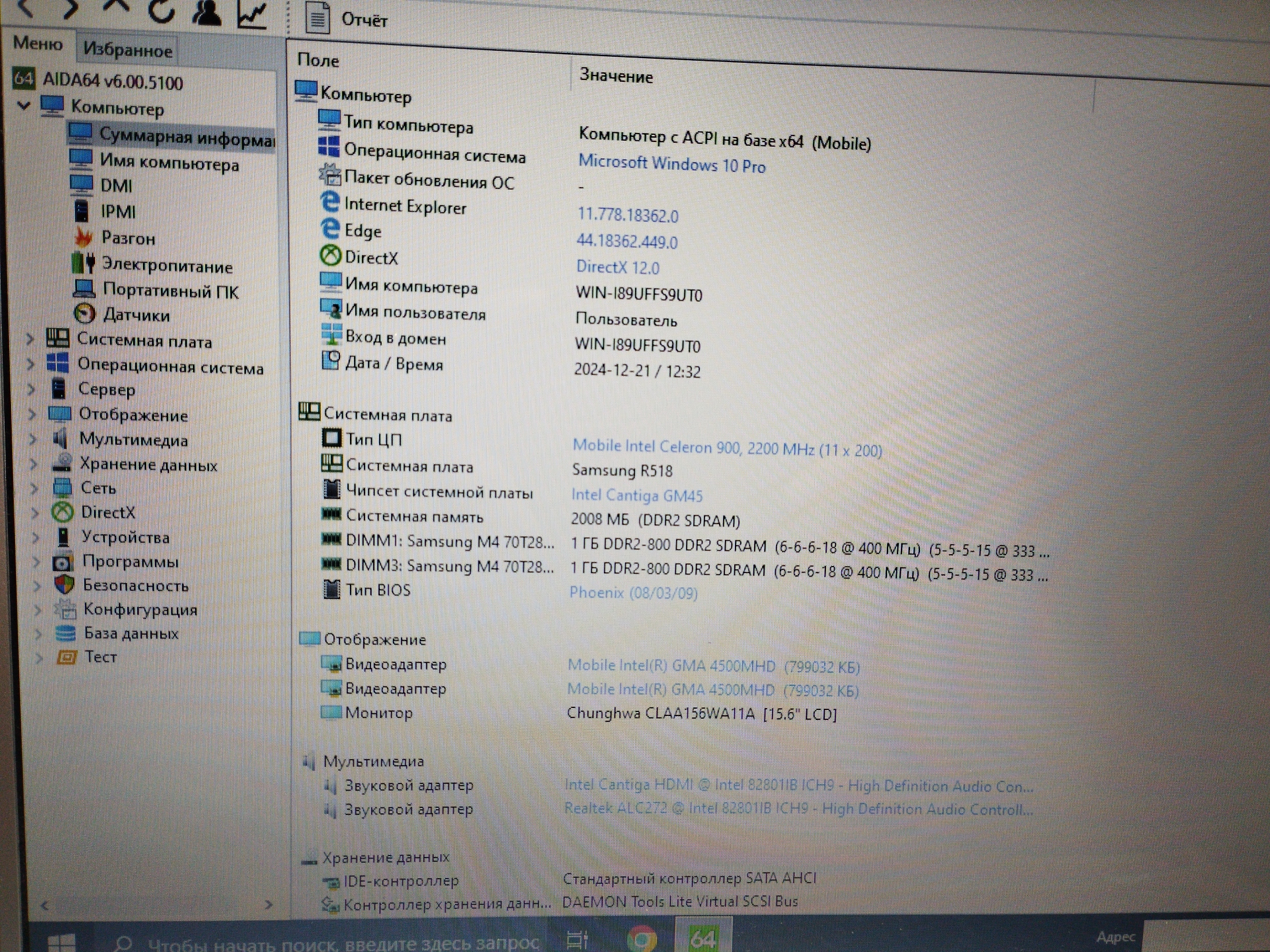Select Устройства icon in tree
The width and height of the screenshot is (1270, 952).
pos(63,537)
